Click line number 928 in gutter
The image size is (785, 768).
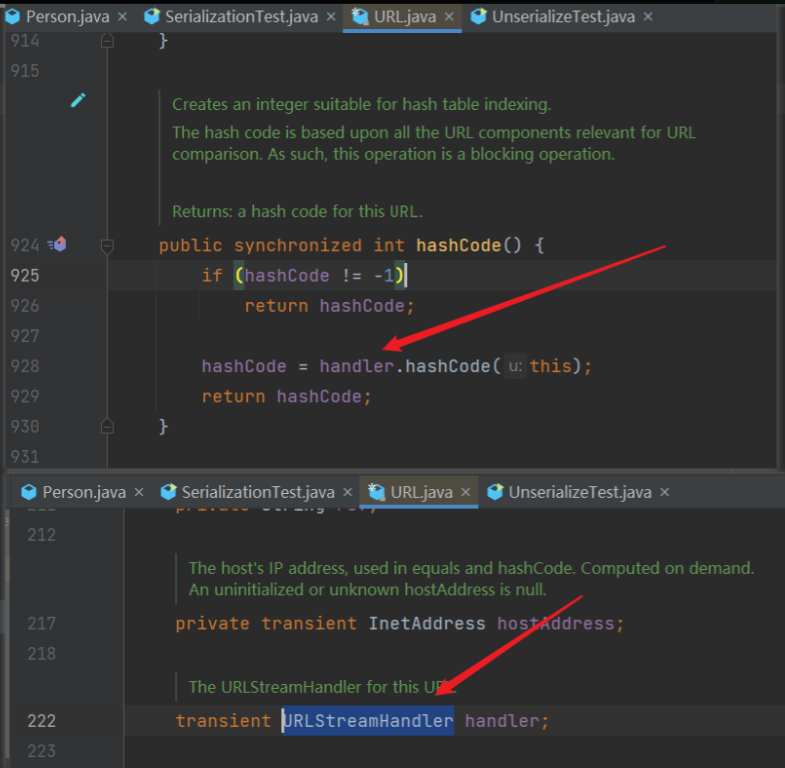pos(25,366)
